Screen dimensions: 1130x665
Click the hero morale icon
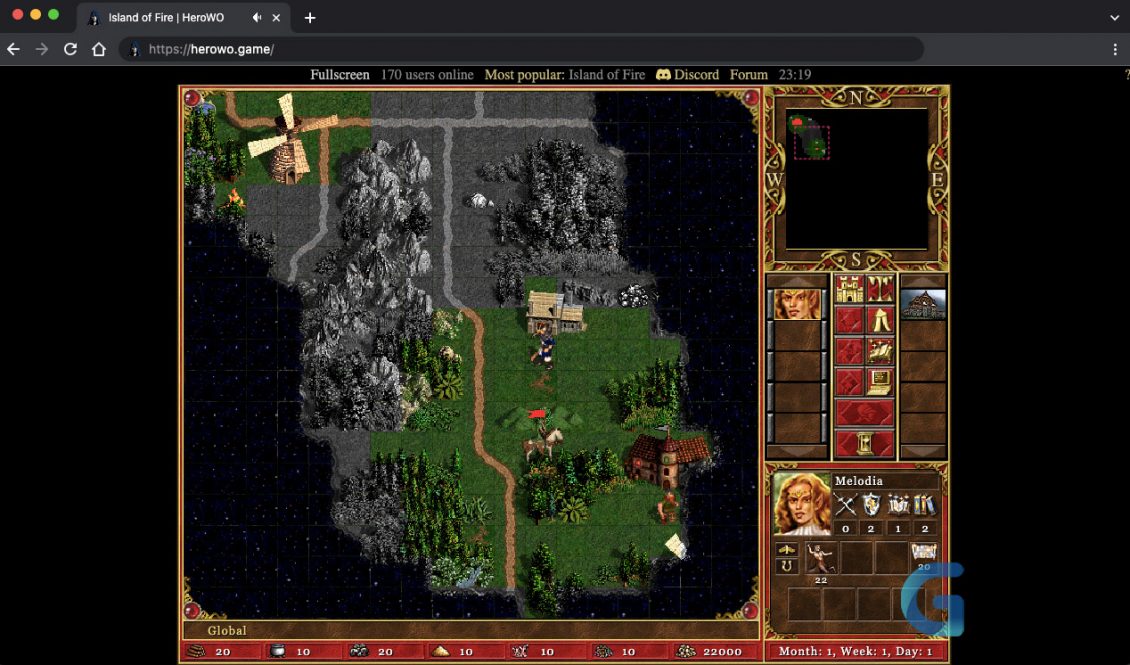[786, 550]
